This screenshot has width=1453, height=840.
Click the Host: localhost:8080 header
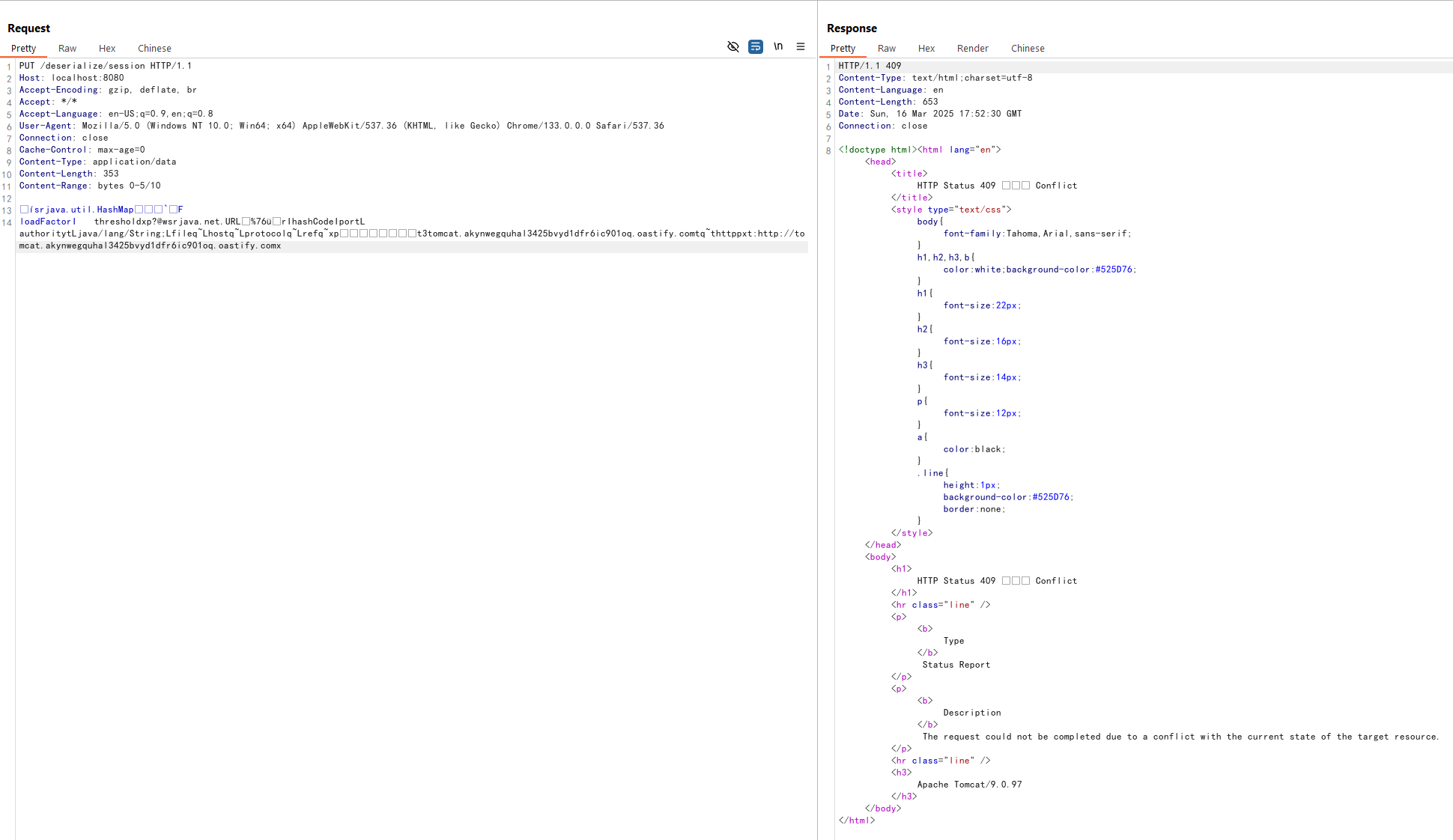72,78
